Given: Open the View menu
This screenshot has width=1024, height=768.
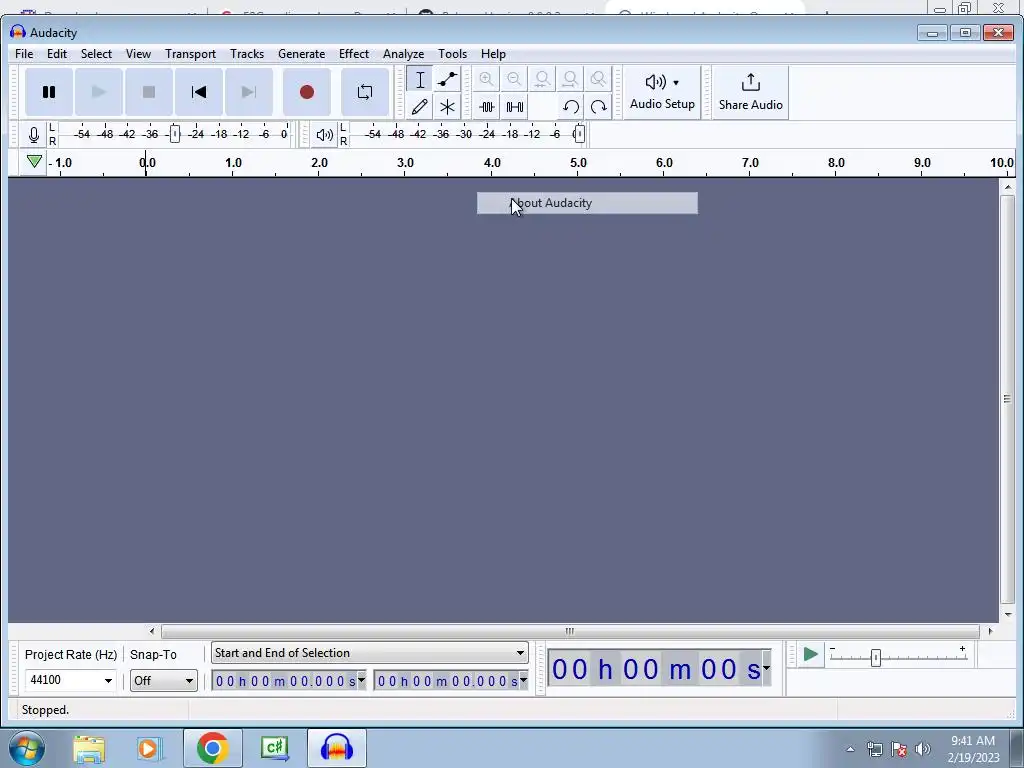Looking at the screenshot, I should point(138,54).
